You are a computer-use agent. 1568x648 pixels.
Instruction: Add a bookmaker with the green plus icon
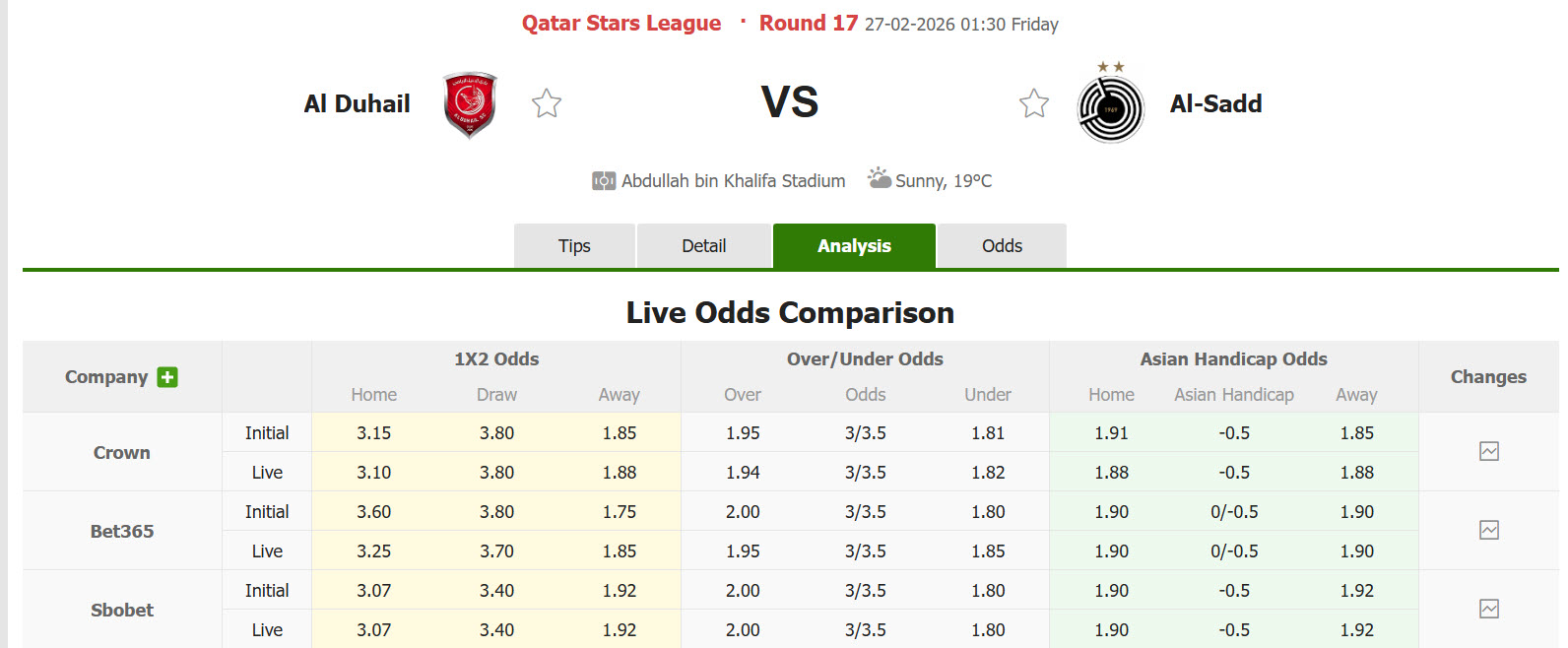coord(167,377)
